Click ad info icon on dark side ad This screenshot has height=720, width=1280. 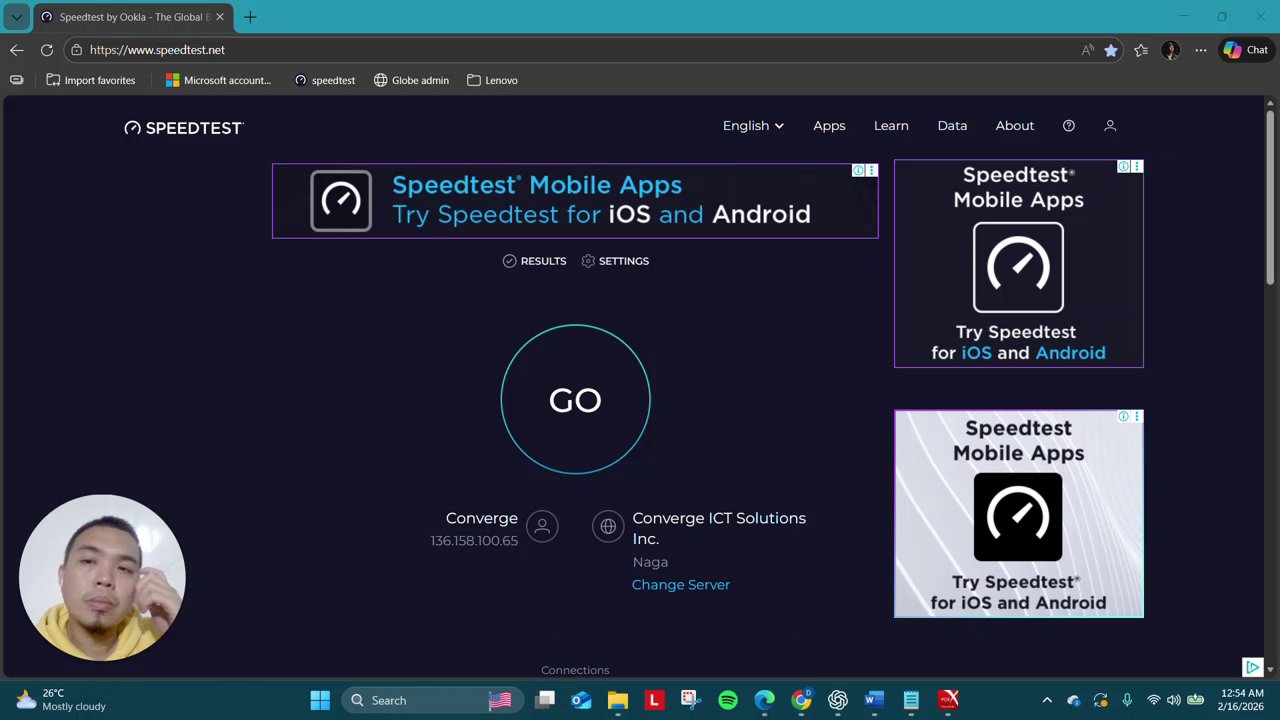[1124, 167]
